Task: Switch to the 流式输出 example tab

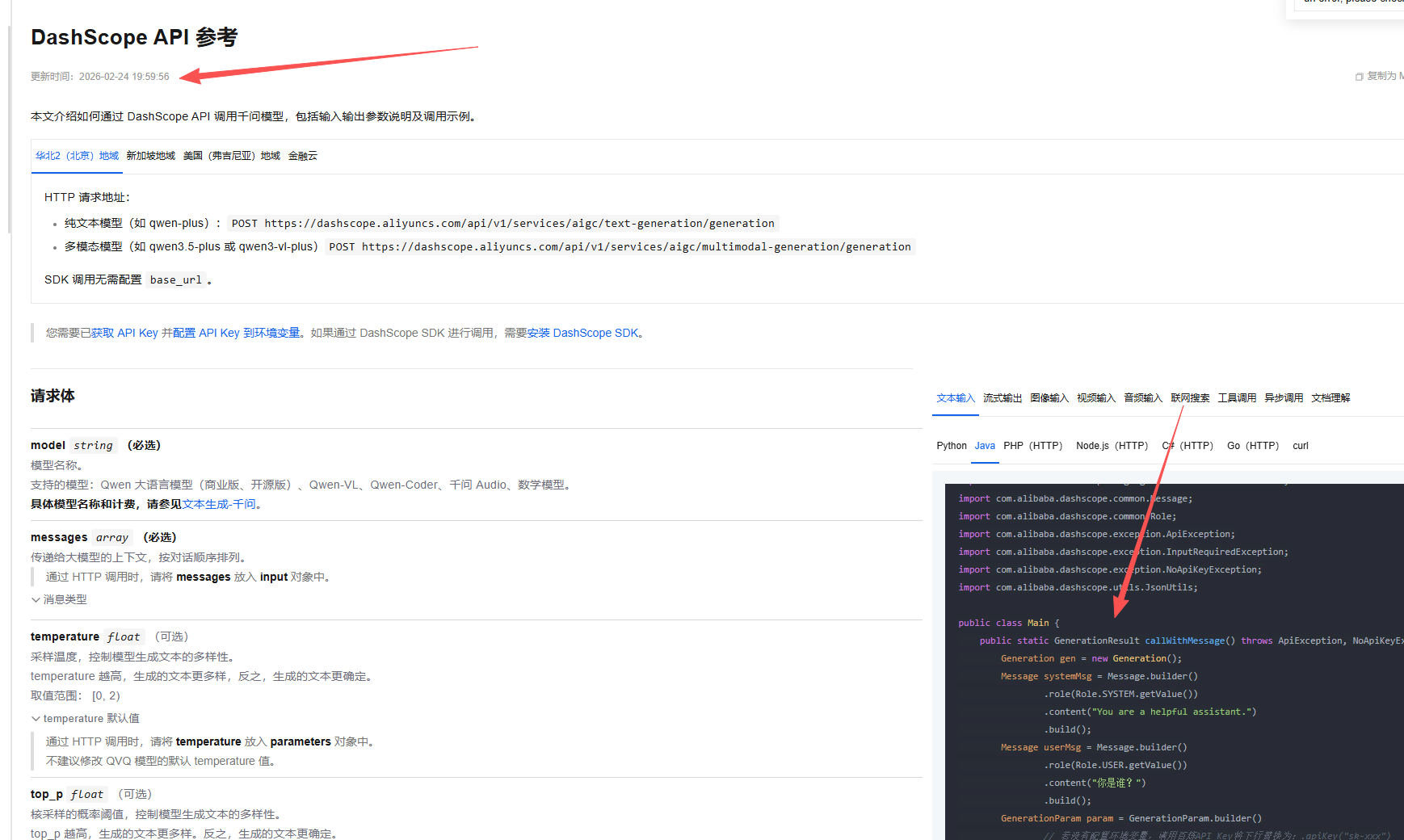Action: (1002, 398)
